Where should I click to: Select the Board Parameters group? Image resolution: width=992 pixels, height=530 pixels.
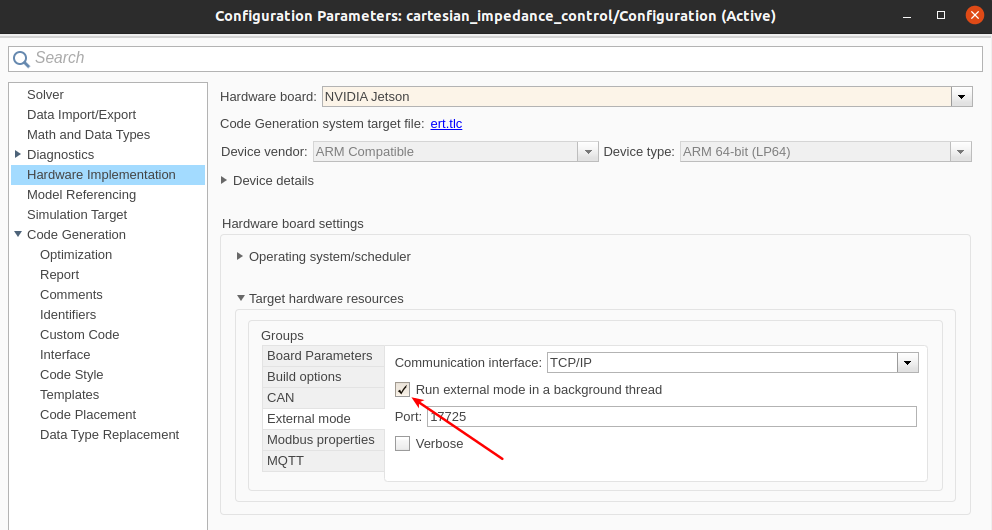tap(319, 356)
